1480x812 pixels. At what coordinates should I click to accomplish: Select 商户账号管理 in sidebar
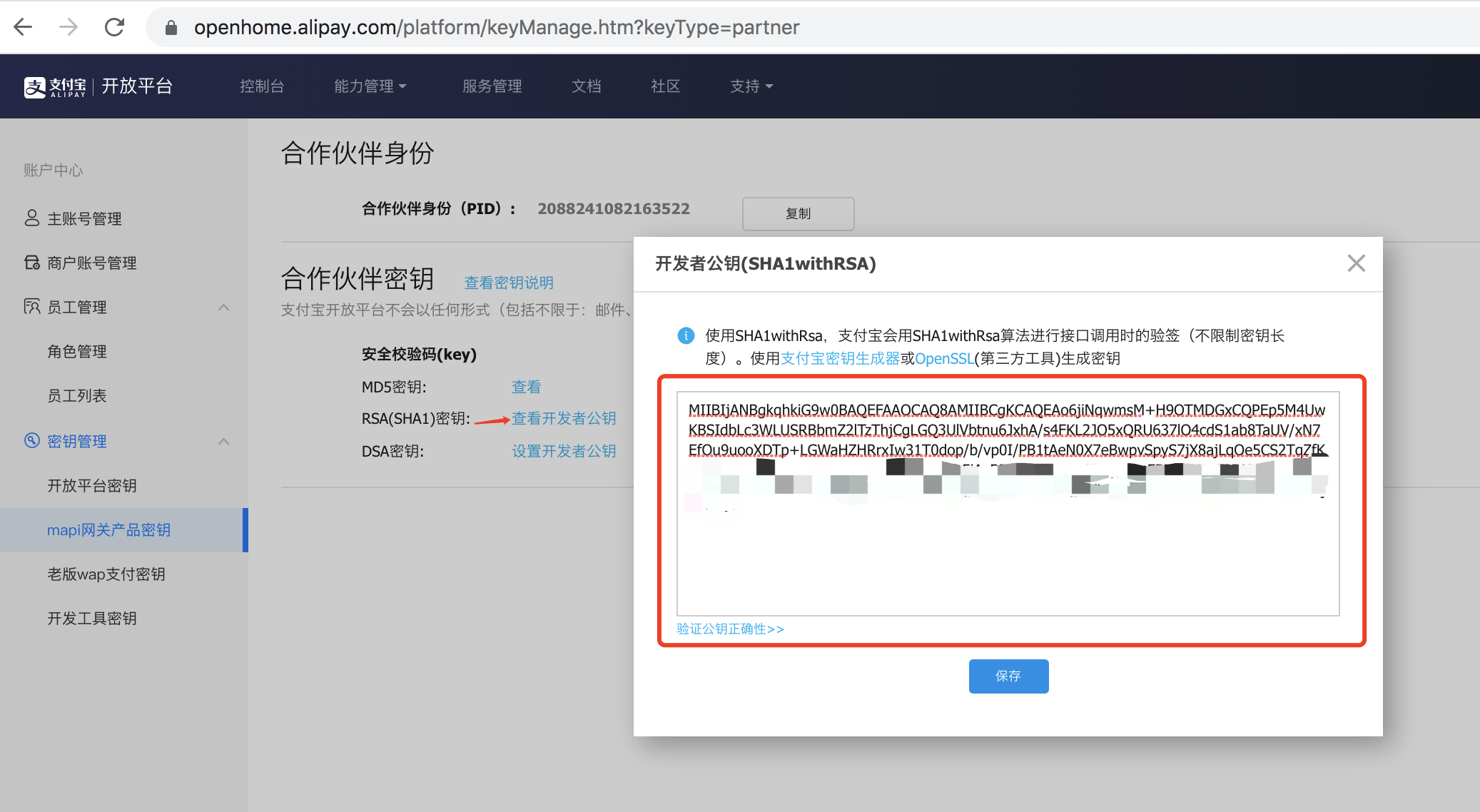coord(92,263)
